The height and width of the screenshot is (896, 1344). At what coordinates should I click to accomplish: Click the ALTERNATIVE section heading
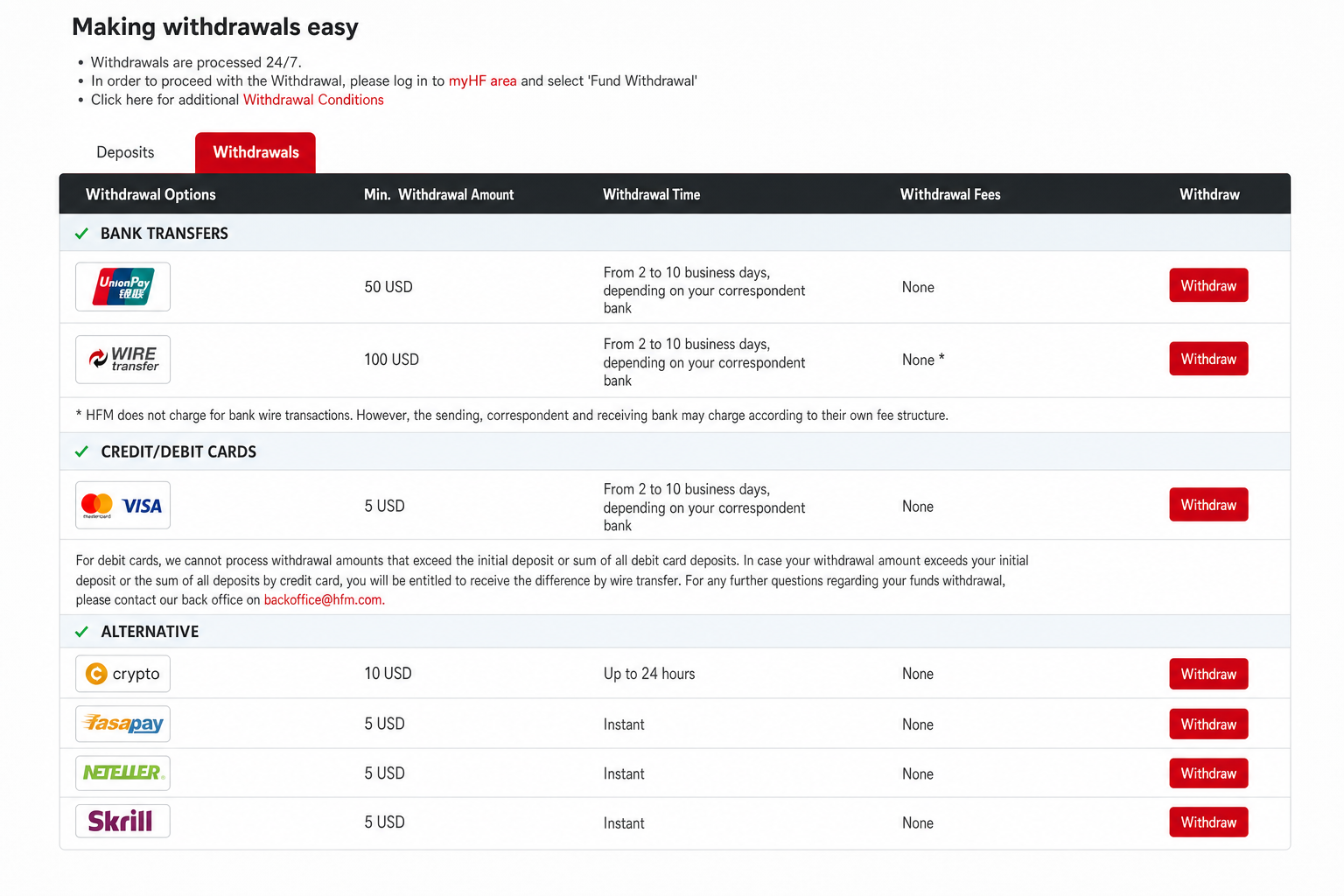pos(150,632)
